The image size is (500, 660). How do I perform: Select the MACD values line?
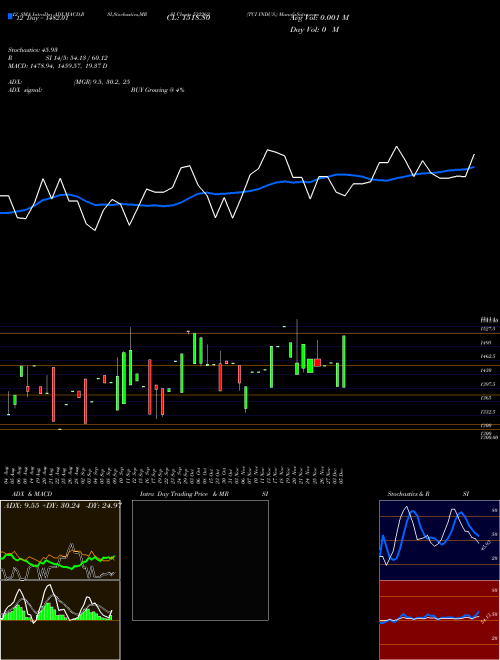tap(58, 66)
